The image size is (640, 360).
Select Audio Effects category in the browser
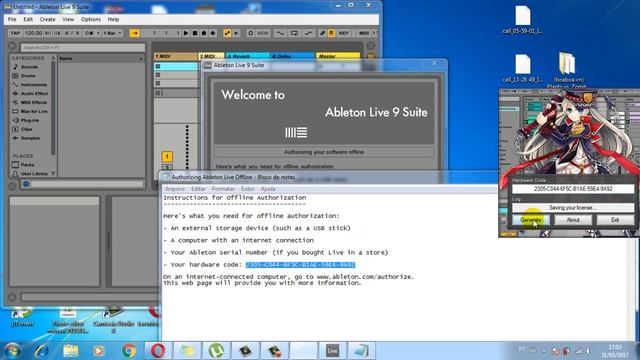[x=34, y=93]
